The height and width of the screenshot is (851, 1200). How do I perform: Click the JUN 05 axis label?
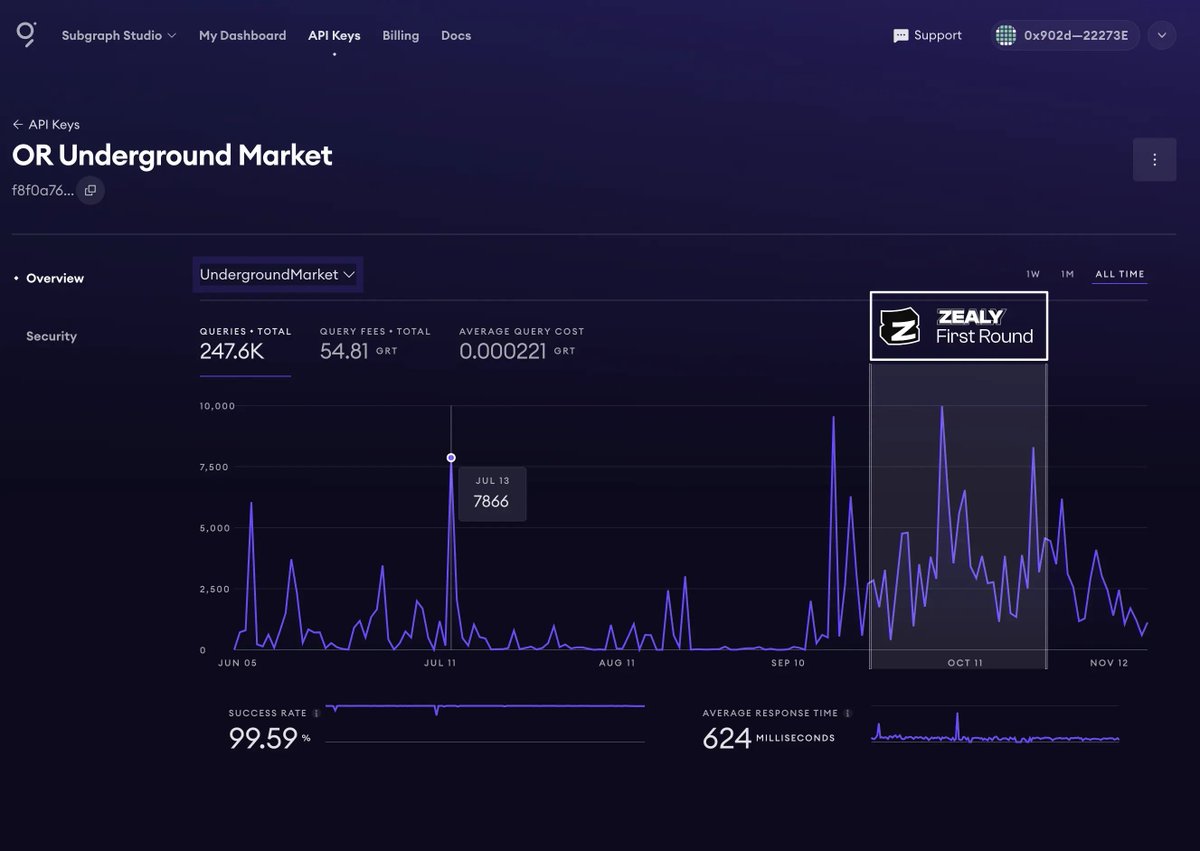[237, 663]
